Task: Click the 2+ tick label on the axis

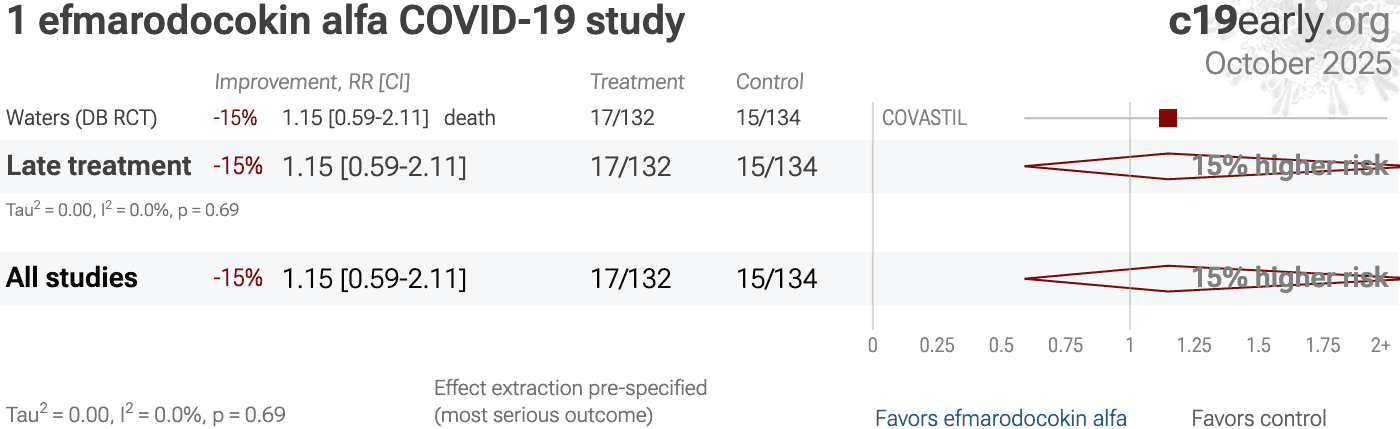Action: click(x=1380, y=346)
